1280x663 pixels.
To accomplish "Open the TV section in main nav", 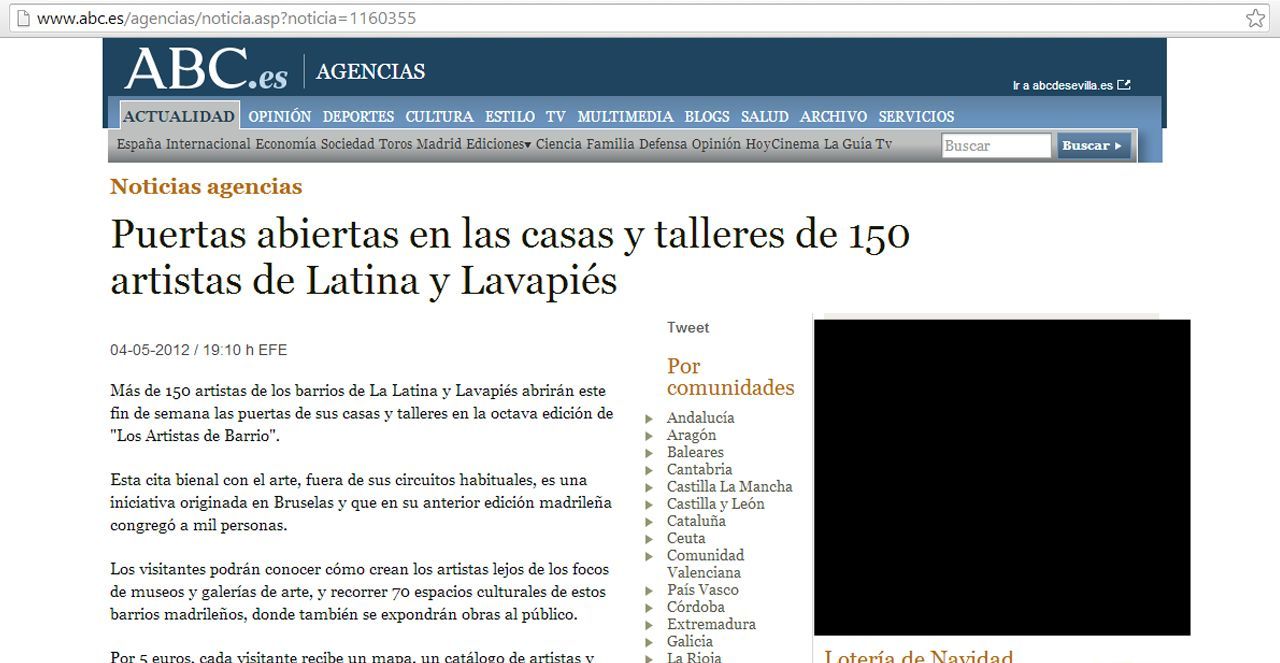I will [x=556, y=116].
